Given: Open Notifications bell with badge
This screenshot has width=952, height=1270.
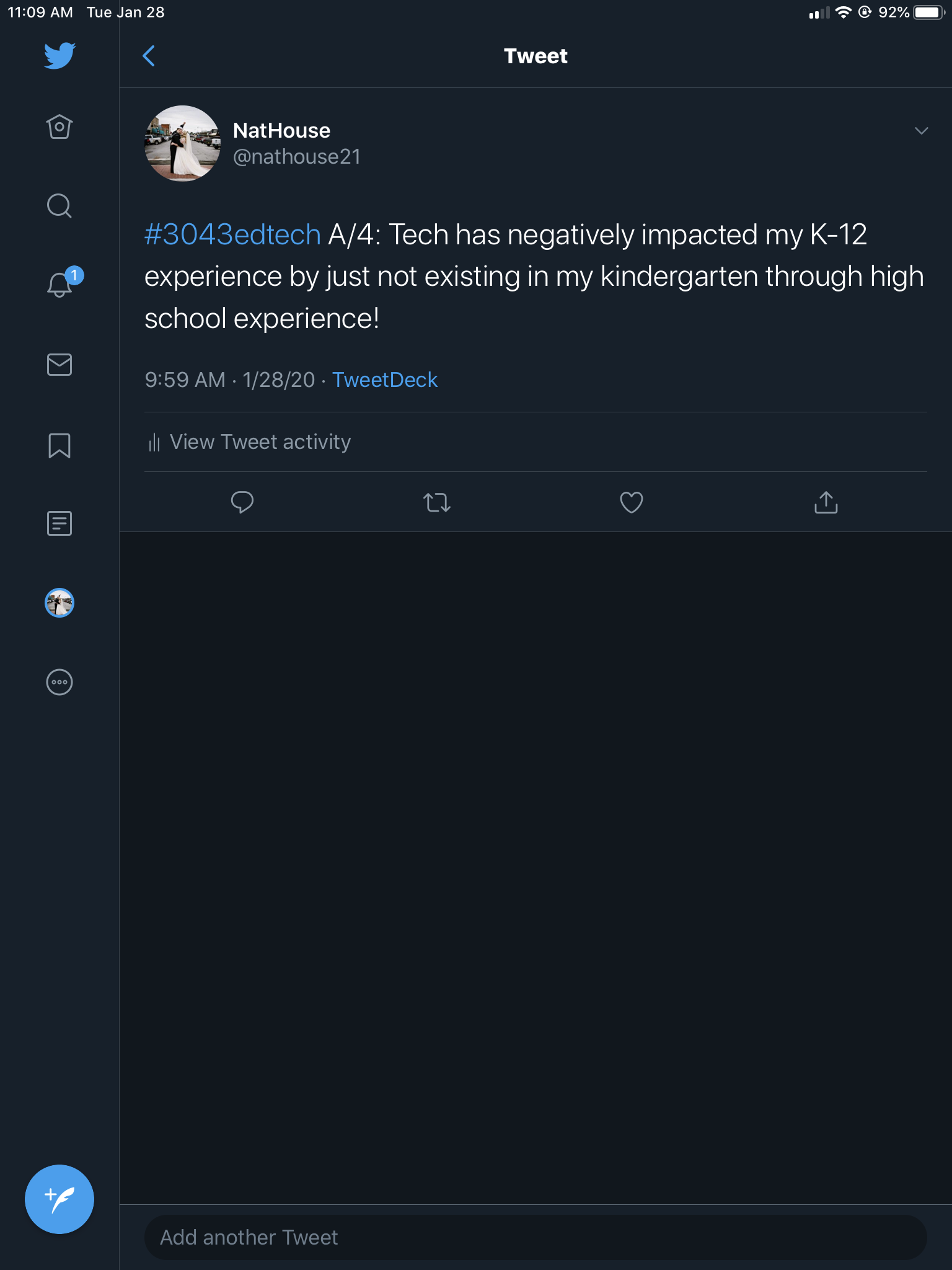Looking at the screenshot, I should [x=60, y=285].
